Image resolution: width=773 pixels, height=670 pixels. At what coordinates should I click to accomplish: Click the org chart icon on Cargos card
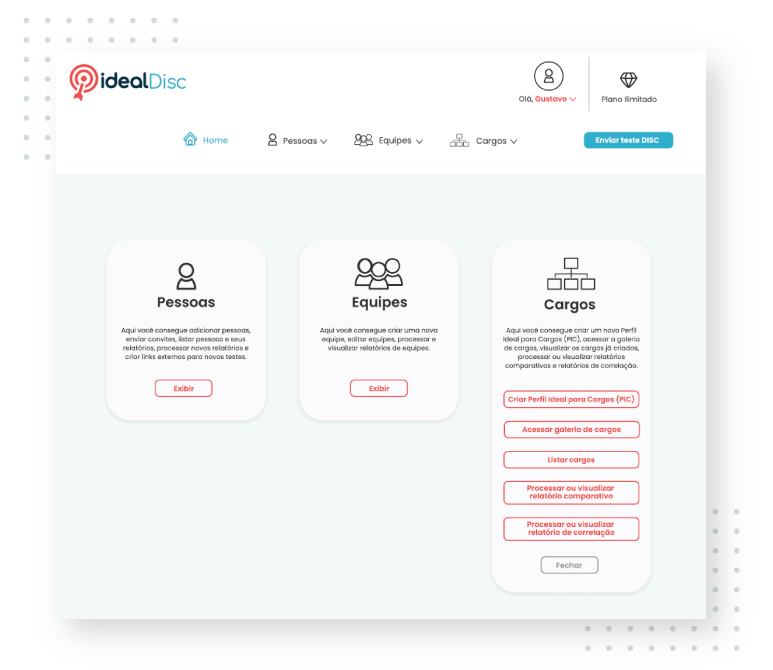tap(571, 274)
